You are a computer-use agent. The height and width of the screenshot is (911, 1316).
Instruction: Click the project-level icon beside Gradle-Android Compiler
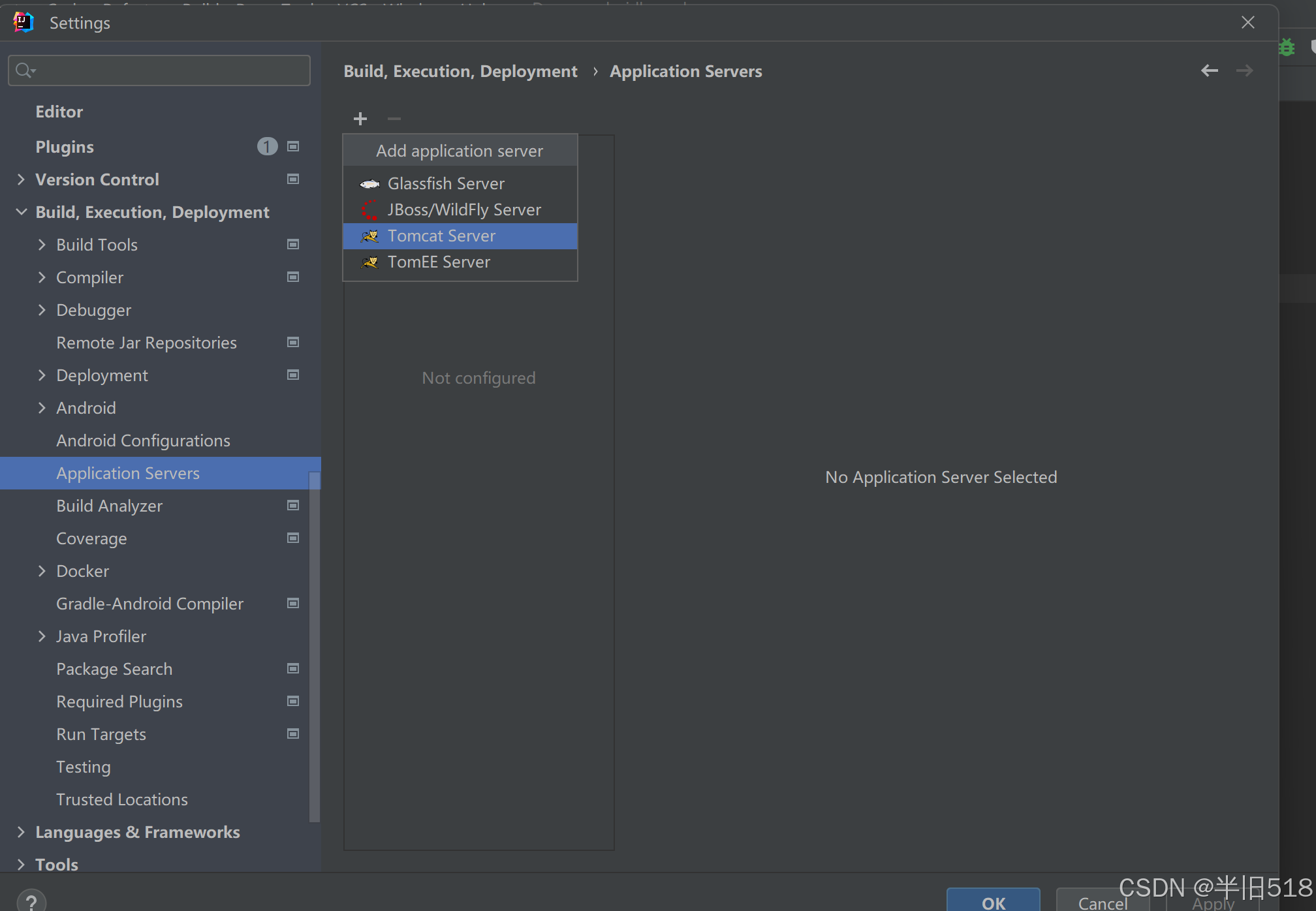pos(293,603)
